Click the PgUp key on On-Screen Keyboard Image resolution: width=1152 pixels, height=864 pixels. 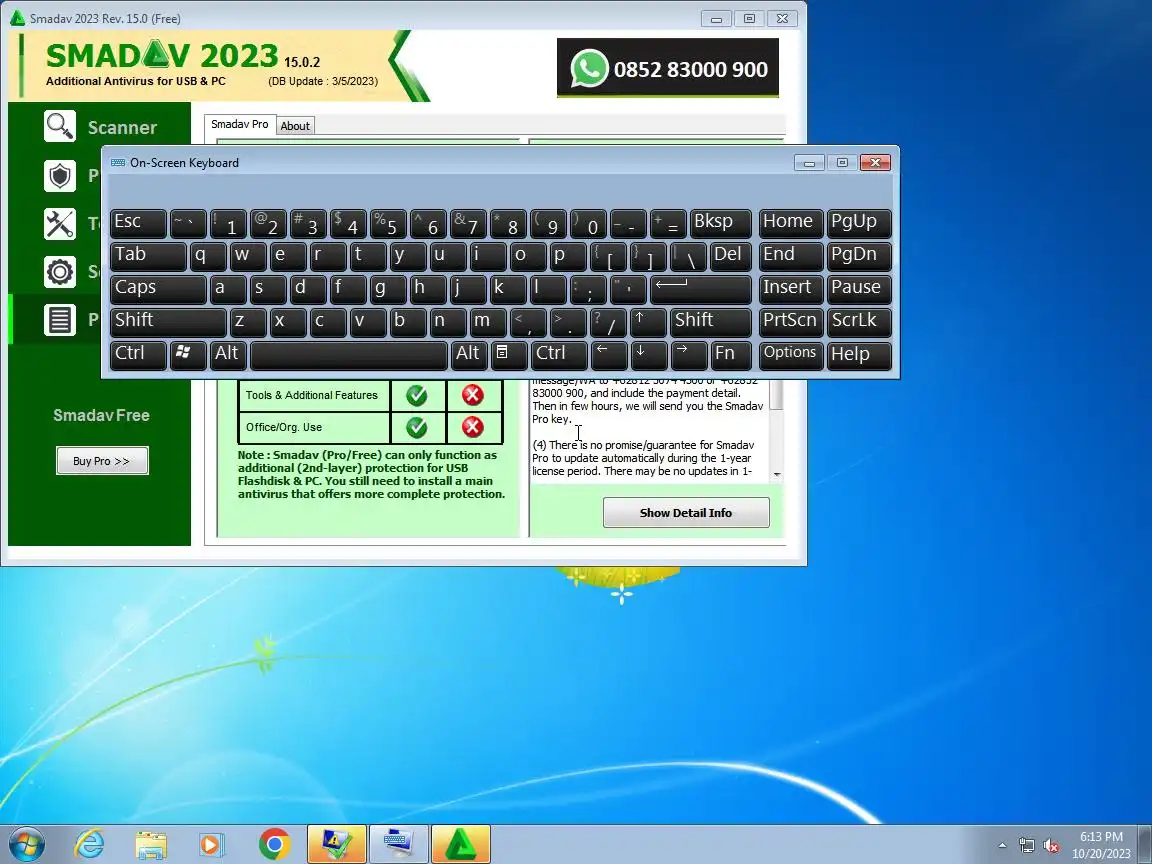(x=859, y=223)
